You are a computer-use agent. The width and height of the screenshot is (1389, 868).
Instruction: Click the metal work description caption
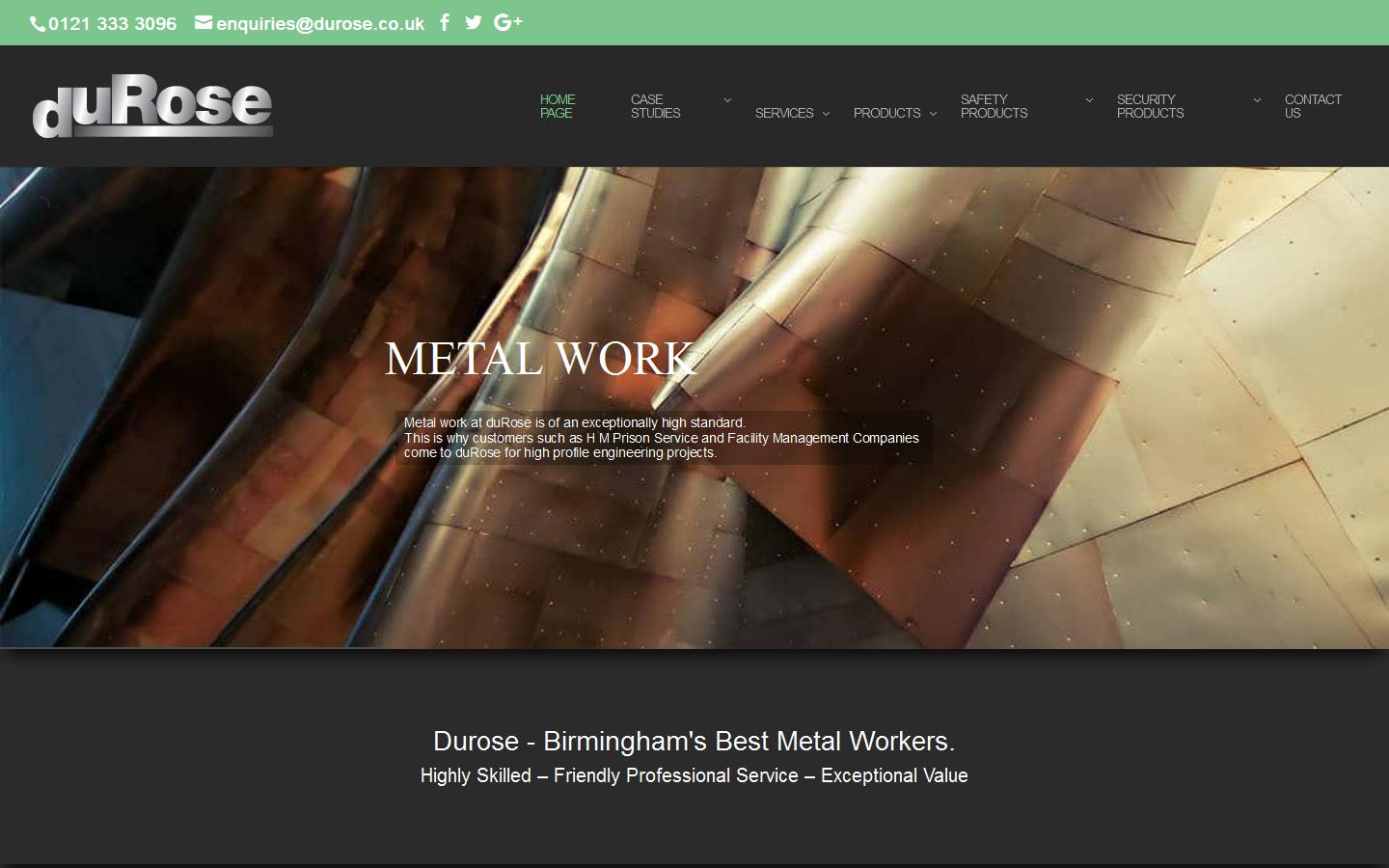click(x=663, y=438)
